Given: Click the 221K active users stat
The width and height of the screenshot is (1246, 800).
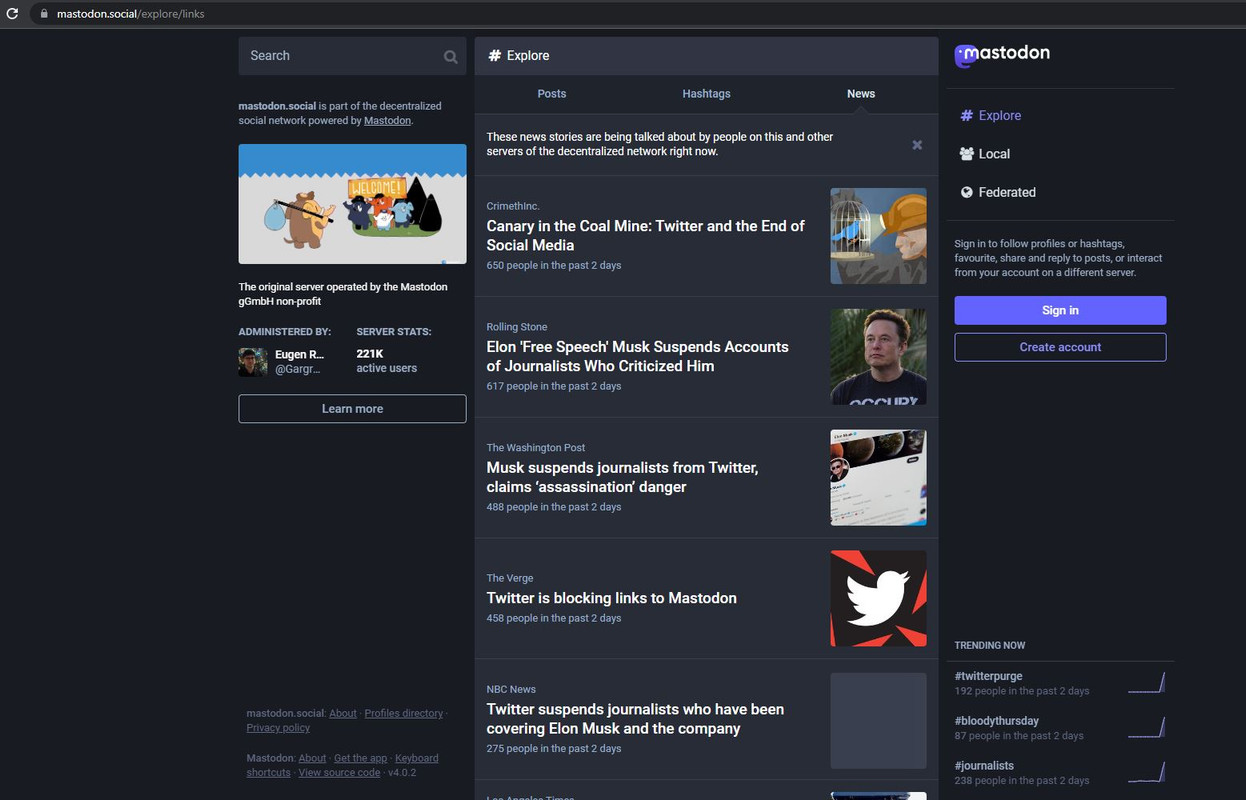Looking at the screenshot, I should pos(386,361).
